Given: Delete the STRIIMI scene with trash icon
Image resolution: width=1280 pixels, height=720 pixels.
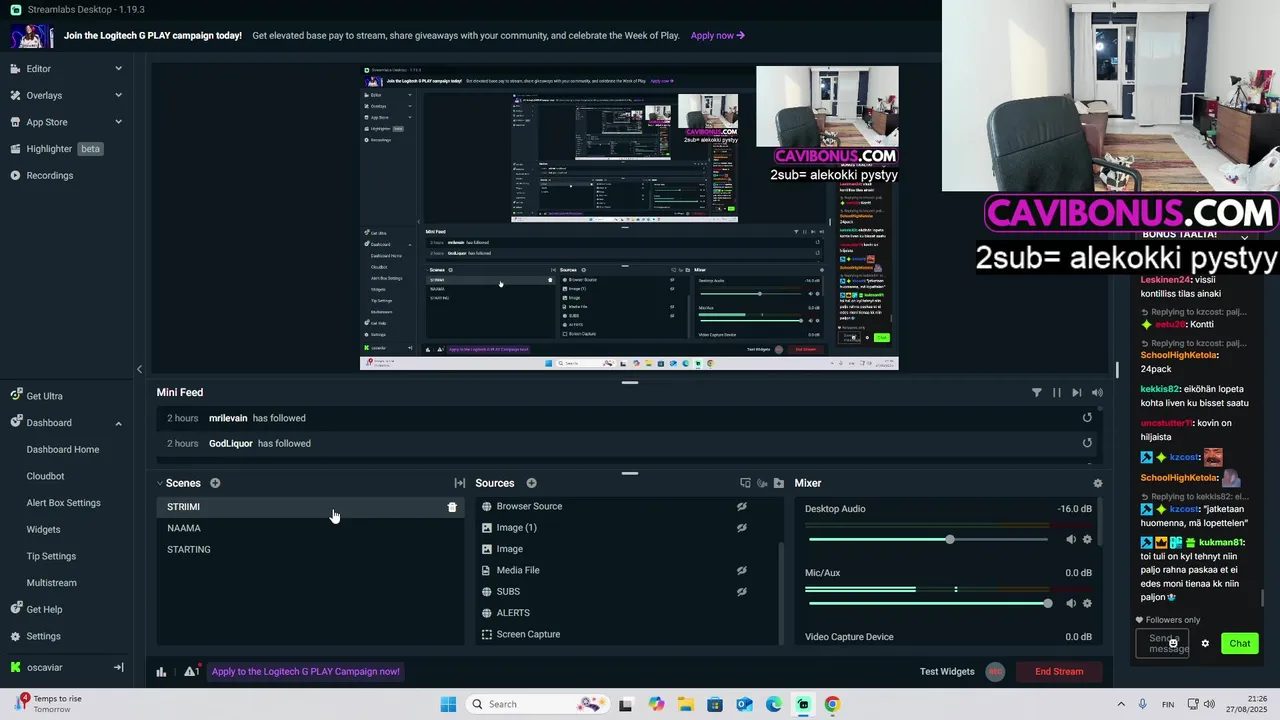Looking at the screenshot, I should tap(452, 507).
